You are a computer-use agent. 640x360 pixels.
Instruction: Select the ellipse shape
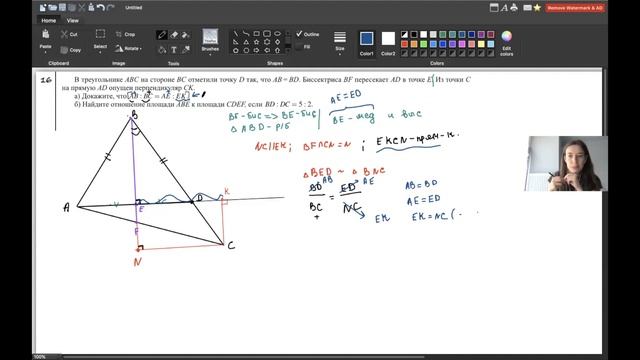click(x=278, y=33)
